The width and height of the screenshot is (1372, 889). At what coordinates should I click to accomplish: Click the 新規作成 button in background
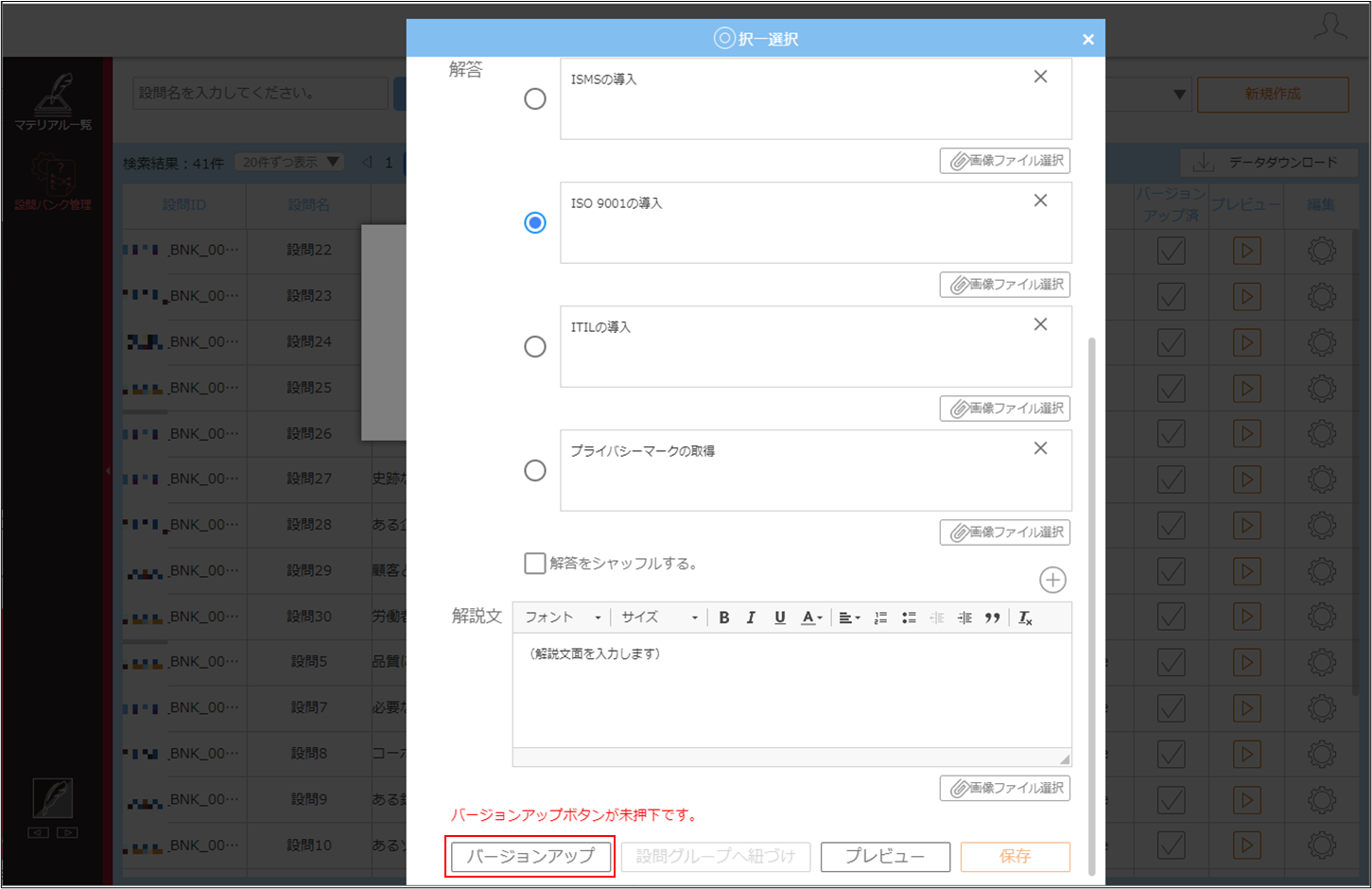tap(1273, 95)
